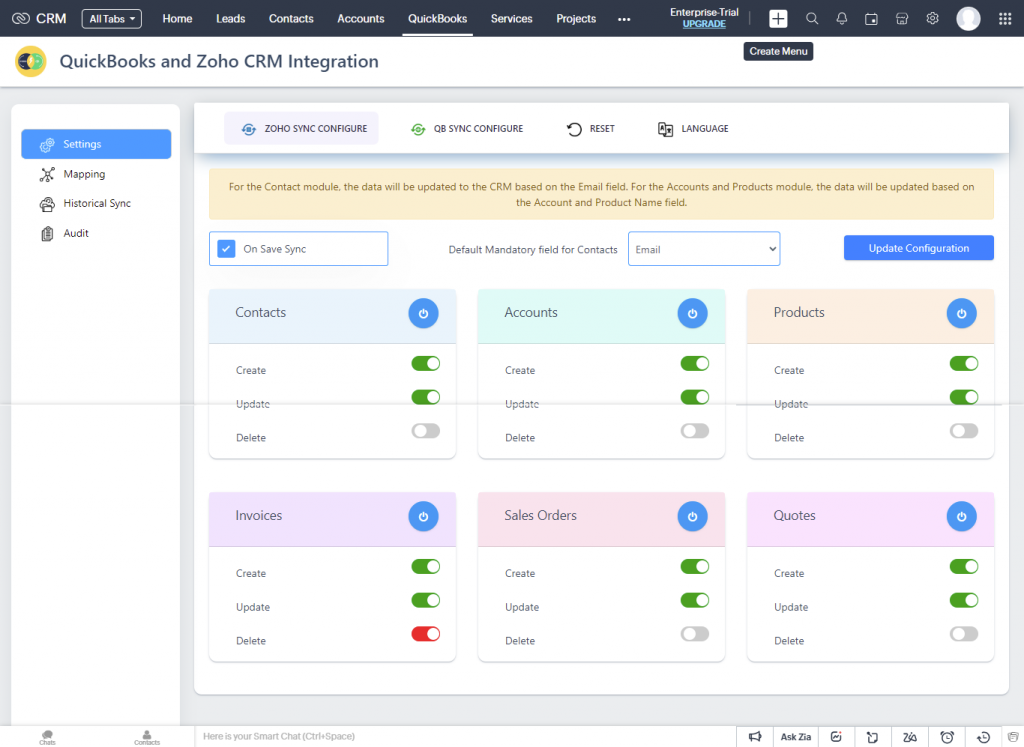The width and height of the screenshot is (1024, 747).
Task: Toggle the Products module power button
Action: click(x=961, y=313)
